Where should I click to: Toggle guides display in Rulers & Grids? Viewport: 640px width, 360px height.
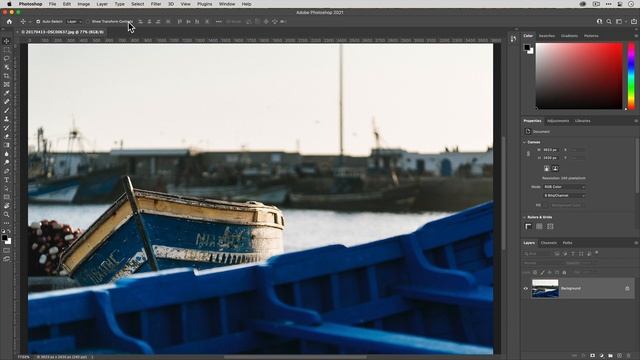[550, 226]
